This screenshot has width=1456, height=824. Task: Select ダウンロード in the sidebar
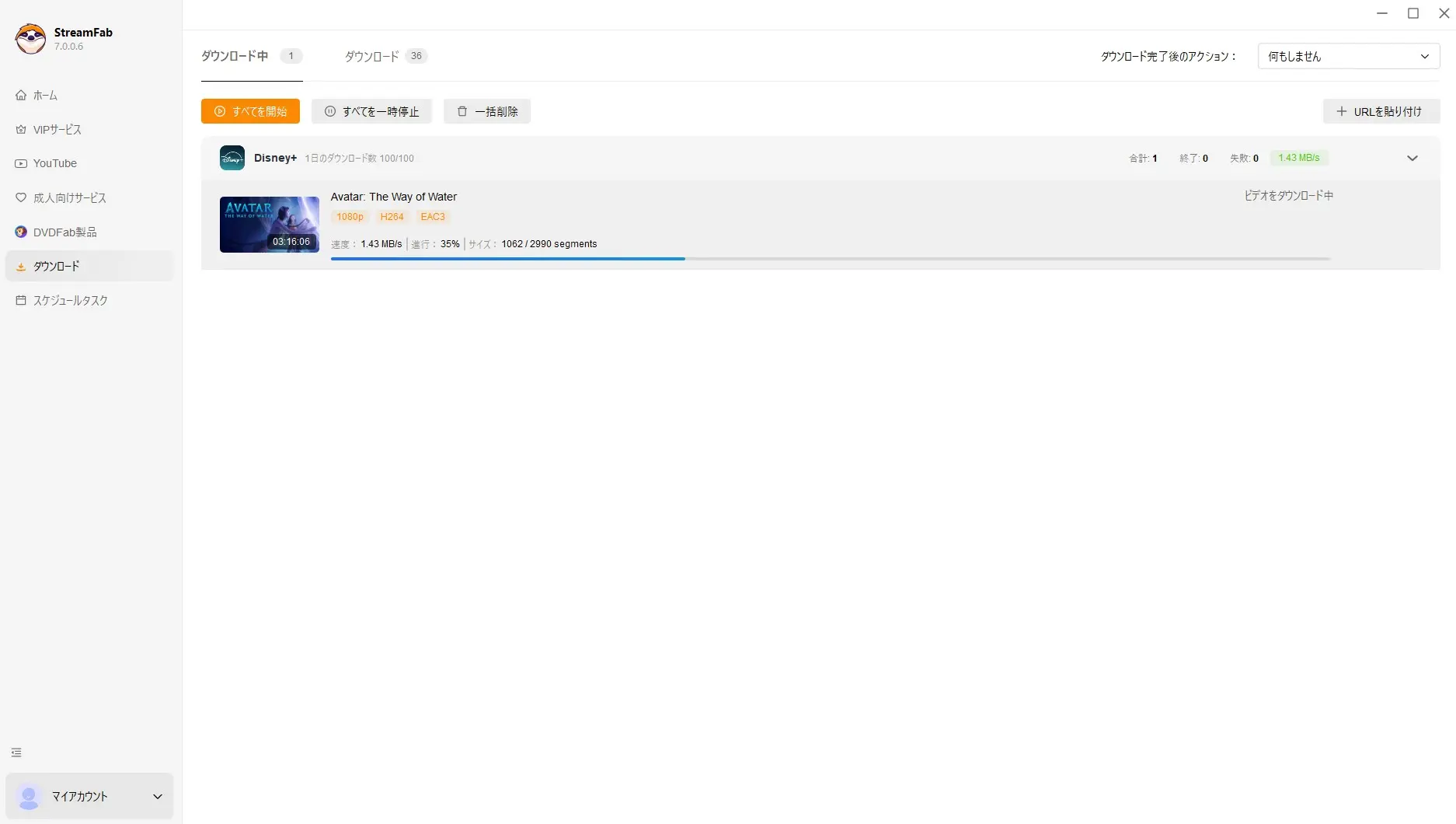(x=89, y=266)
